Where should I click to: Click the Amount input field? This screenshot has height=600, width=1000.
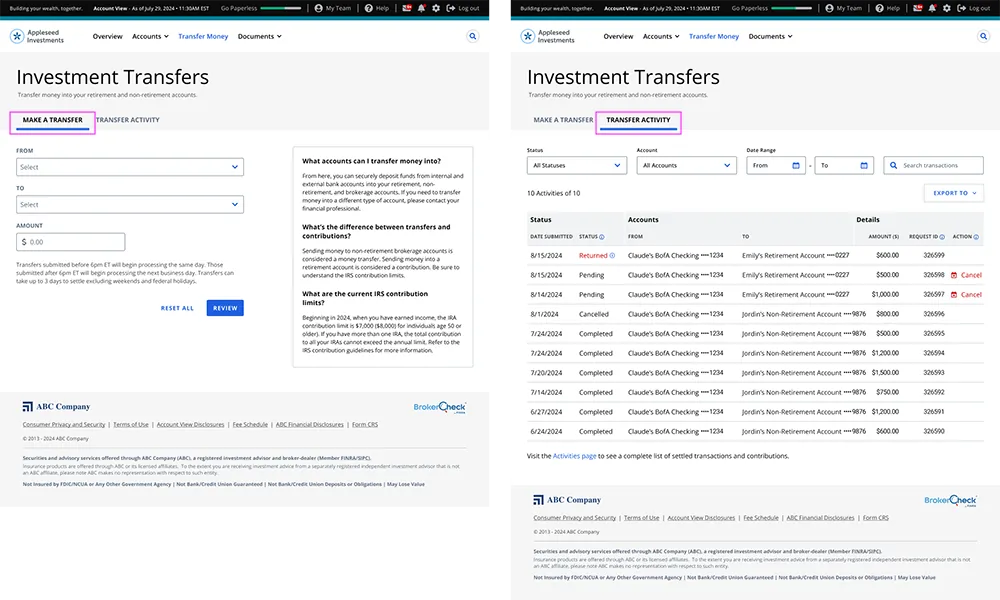coord(71,242)
